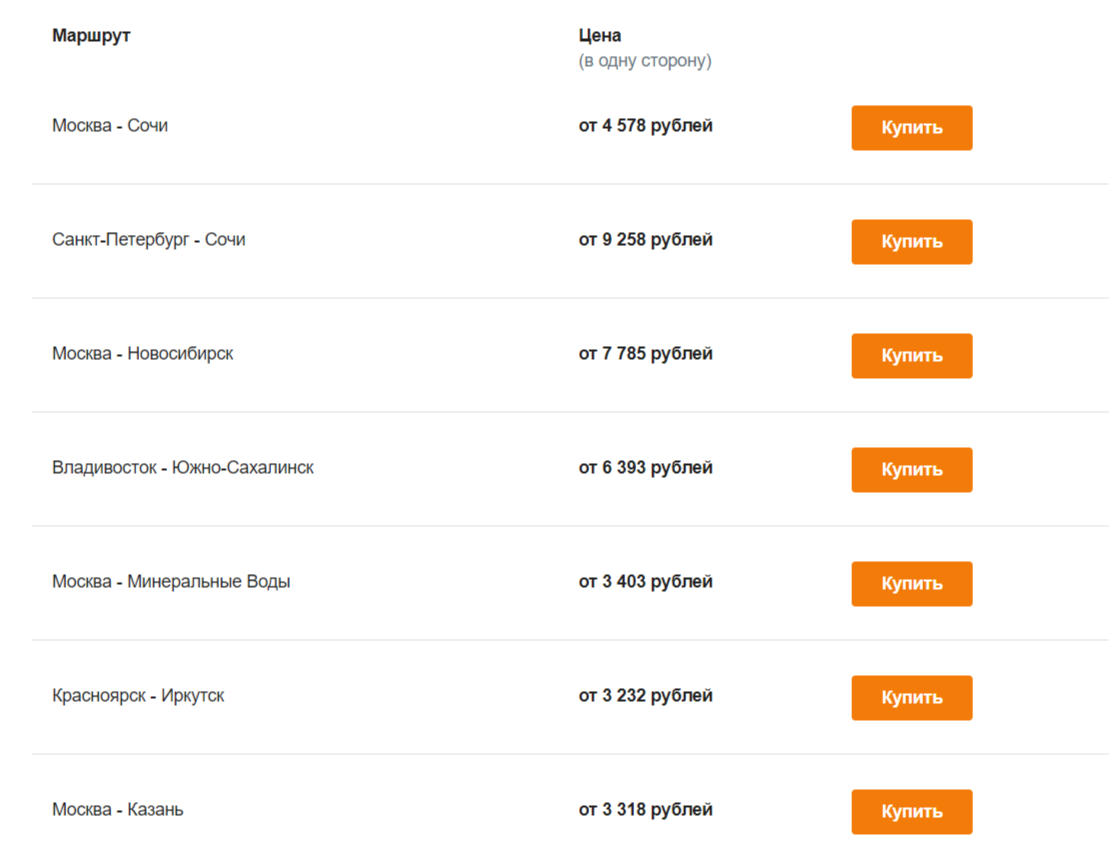
Task: Click Купить for Владивосток - Южно-Сахалинск
Action: click(911, 470)
